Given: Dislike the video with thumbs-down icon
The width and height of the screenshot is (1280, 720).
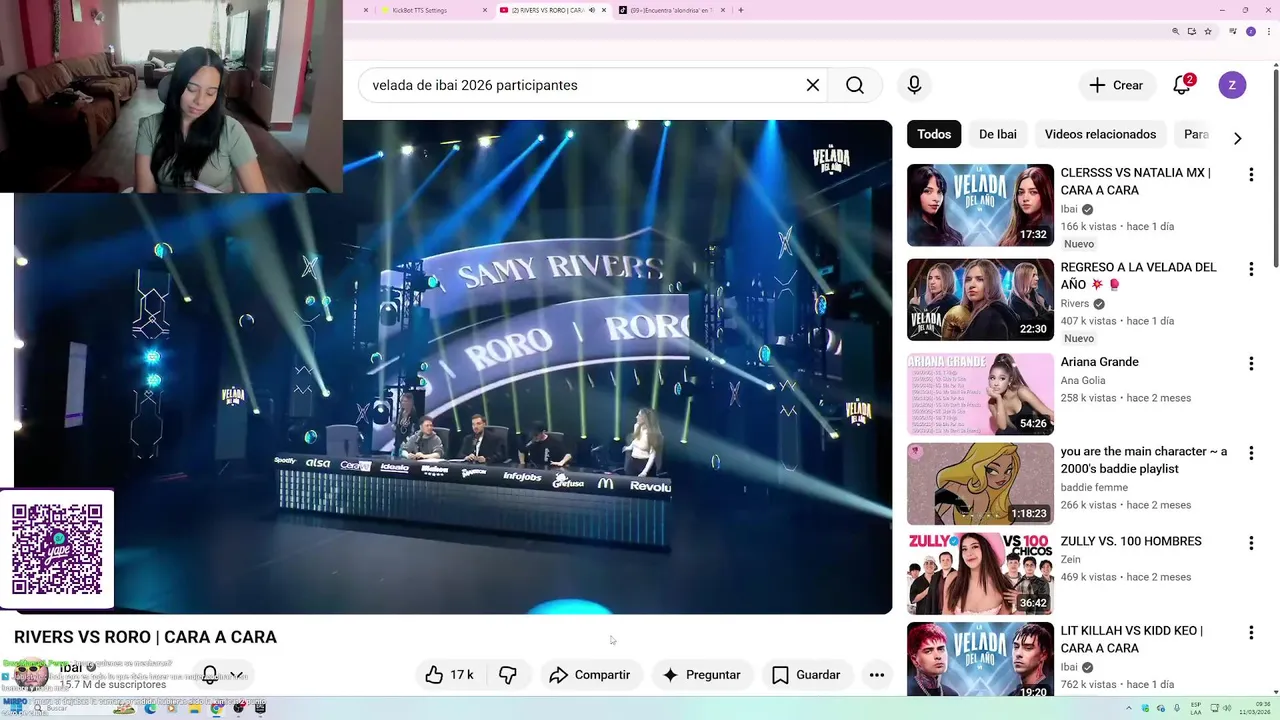Looking at the screenshot, I should [x=508, y=675].
